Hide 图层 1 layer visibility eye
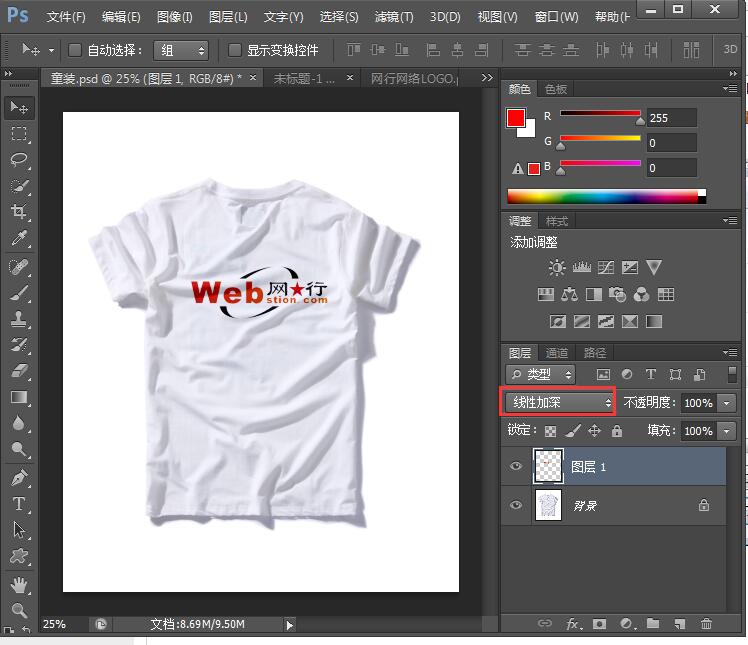Image resolution: width=748 pixels, height=645 pixels. click(516, 466)
